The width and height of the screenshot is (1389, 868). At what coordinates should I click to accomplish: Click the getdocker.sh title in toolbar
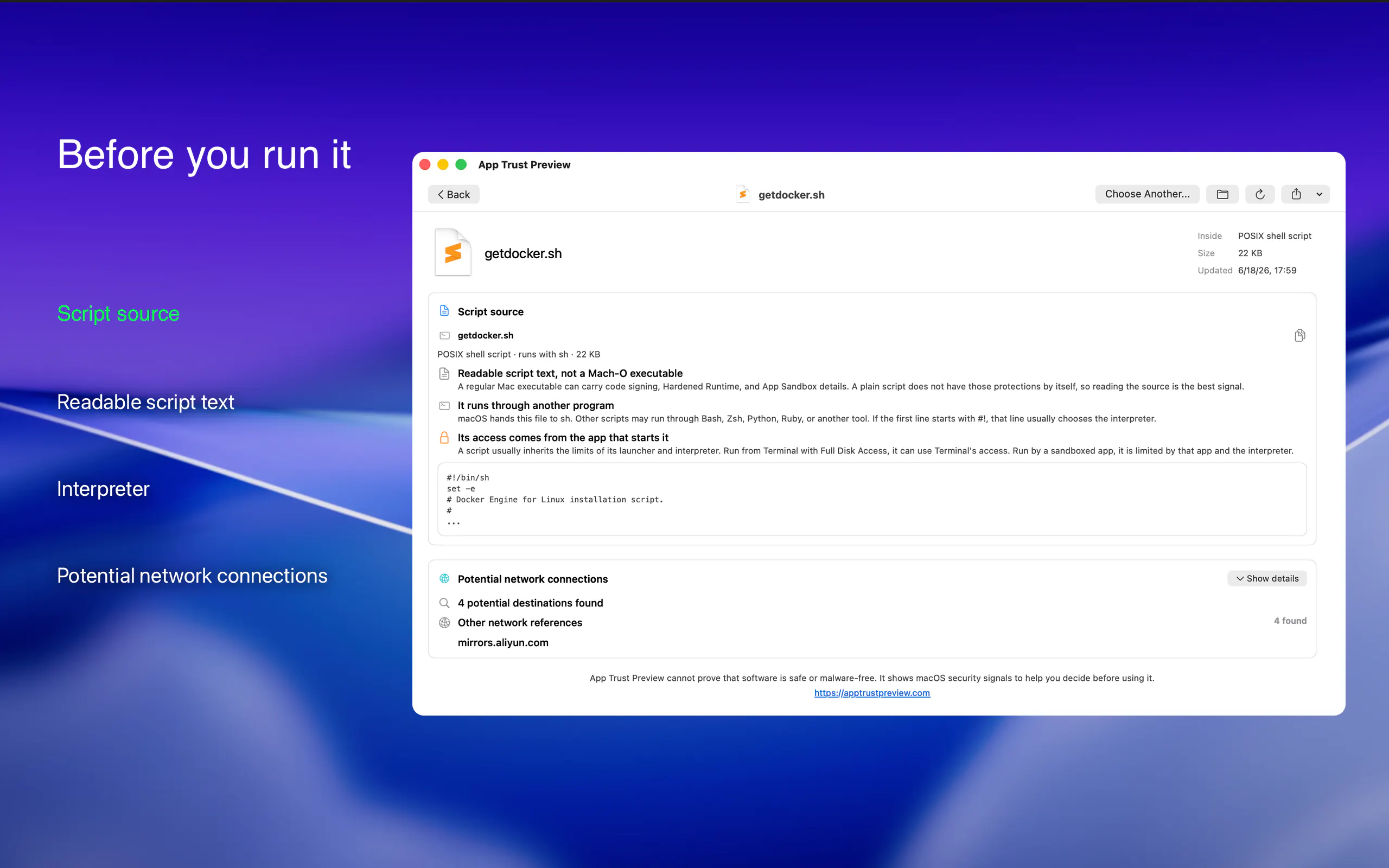(x=791, y=195)
